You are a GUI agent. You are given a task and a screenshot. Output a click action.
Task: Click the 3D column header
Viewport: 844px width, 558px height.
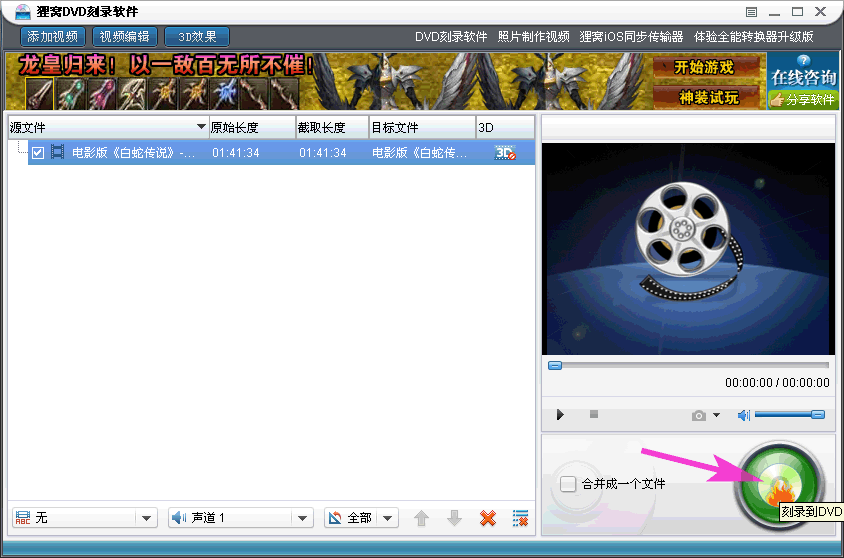pos(505,128)
